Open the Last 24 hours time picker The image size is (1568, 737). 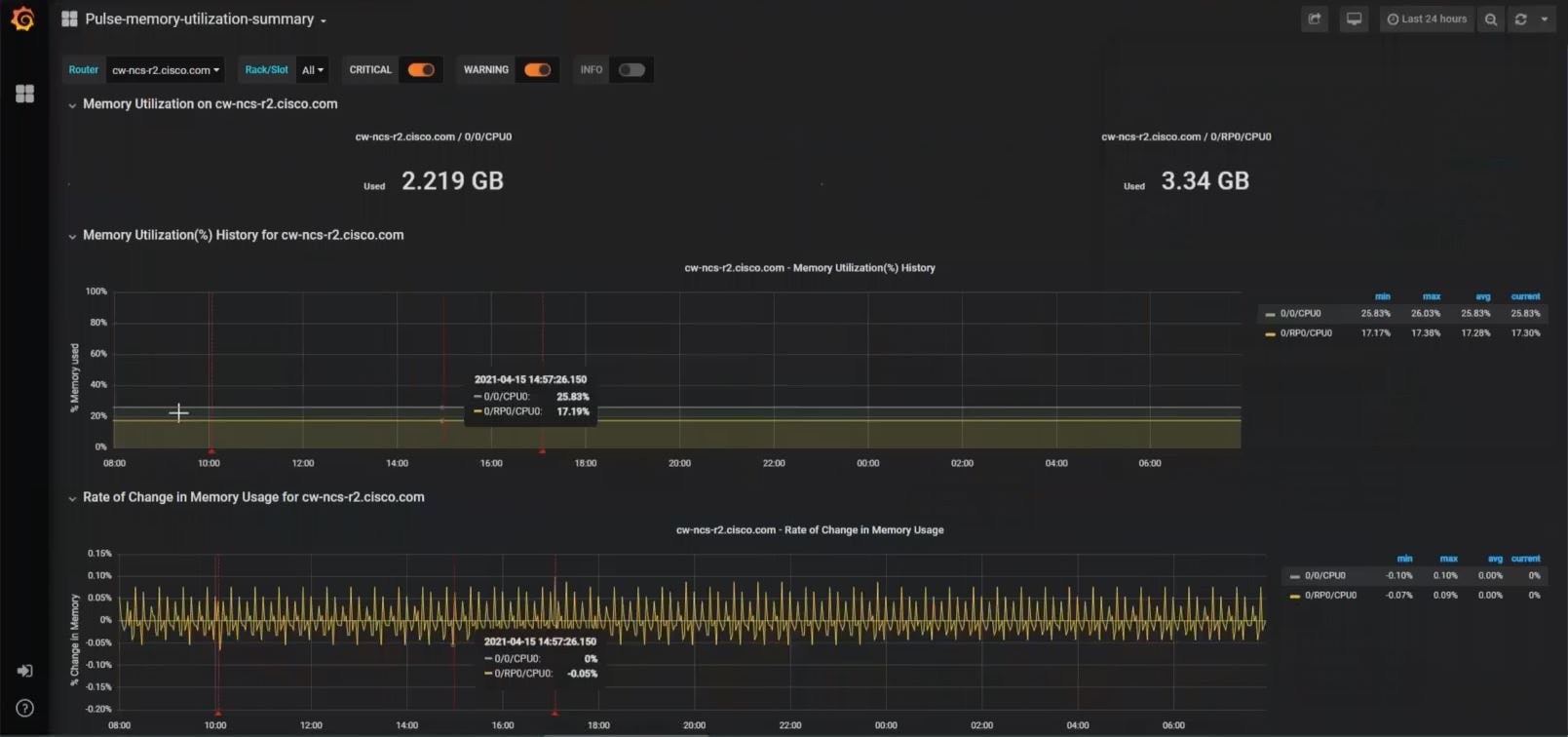1427,19
